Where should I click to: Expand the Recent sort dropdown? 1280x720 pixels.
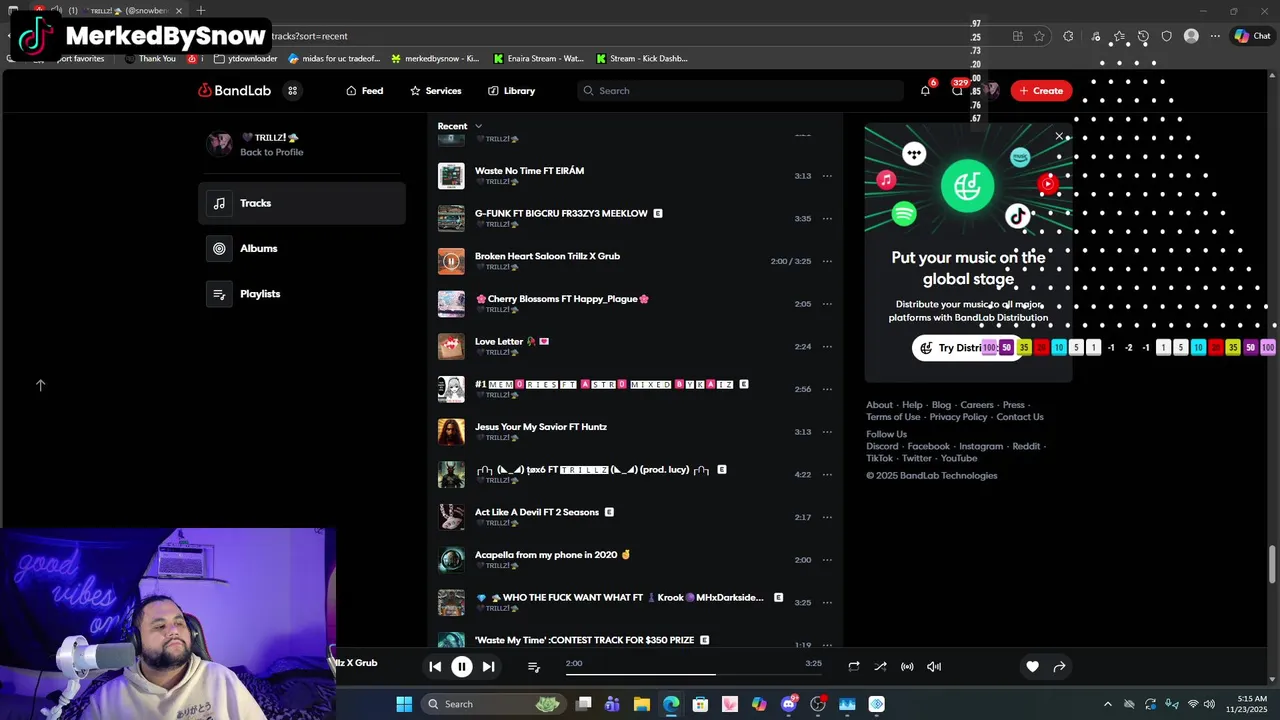click(x=460, y=126)
